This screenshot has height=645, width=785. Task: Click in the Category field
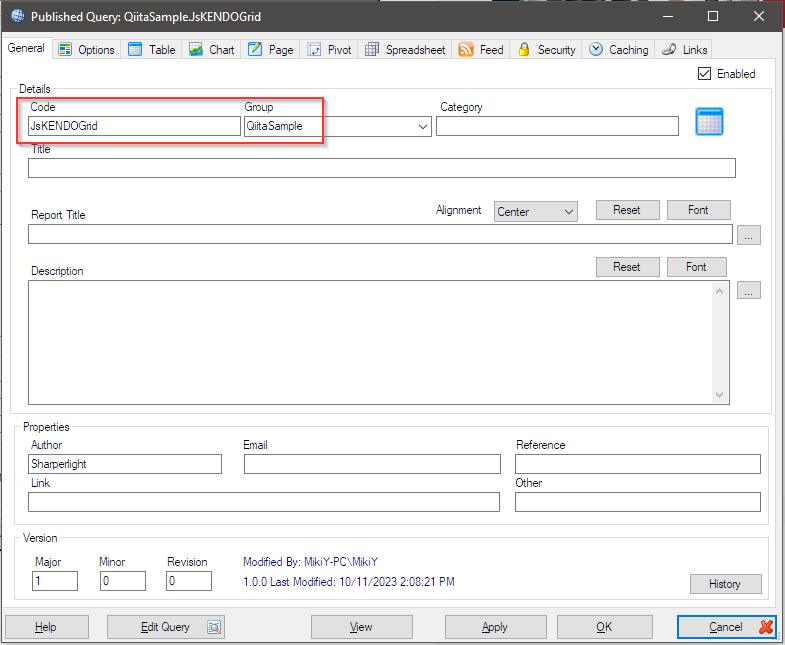coord(557,126)
